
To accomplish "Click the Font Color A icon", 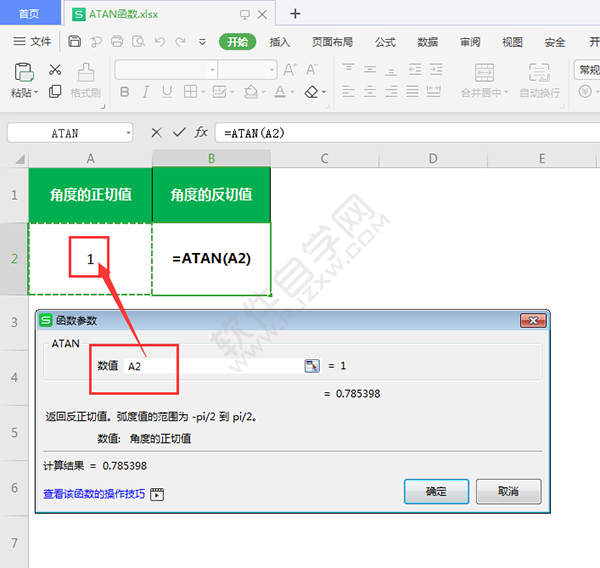I will (280, 92).
